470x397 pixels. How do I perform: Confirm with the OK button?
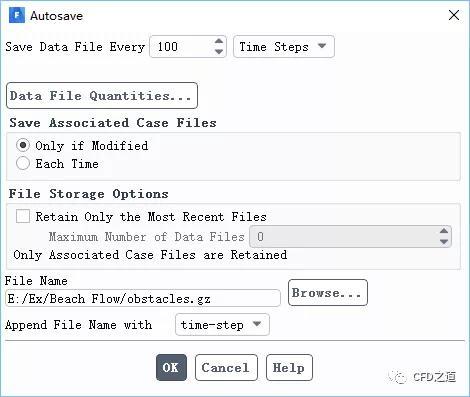pyautogui.click(x=171, y=368)
